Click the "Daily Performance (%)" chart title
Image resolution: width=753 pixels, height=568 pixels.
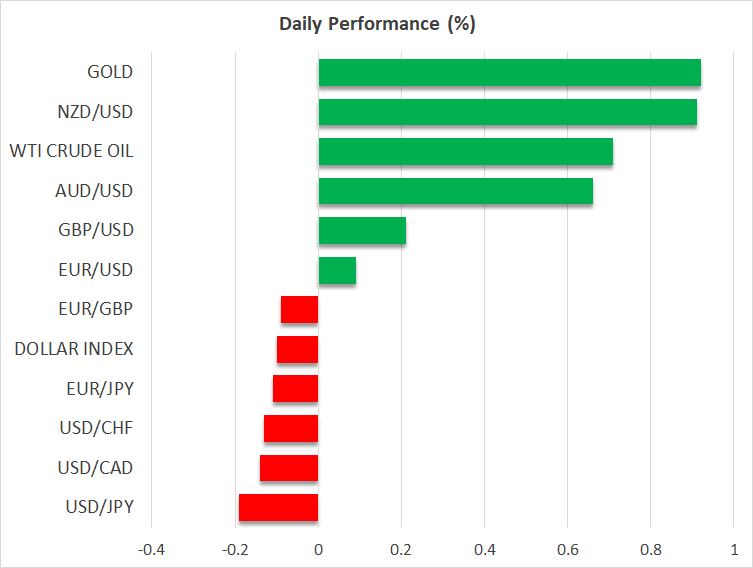point(376,24)
